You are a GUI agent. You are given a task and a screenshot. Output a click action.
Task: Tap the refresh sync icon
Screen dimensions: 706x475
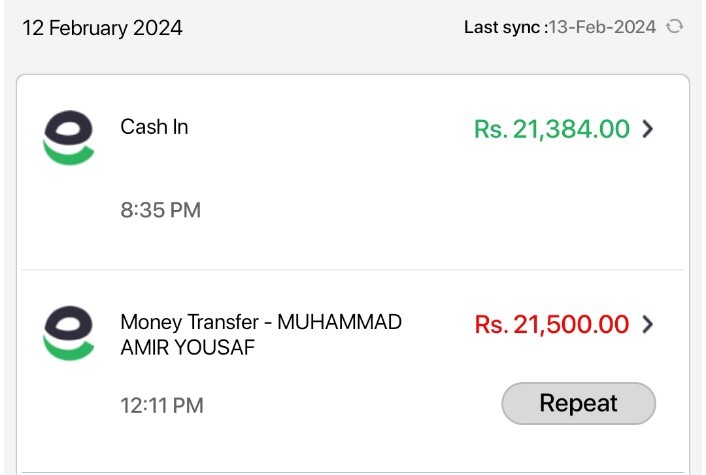[674, 27]
